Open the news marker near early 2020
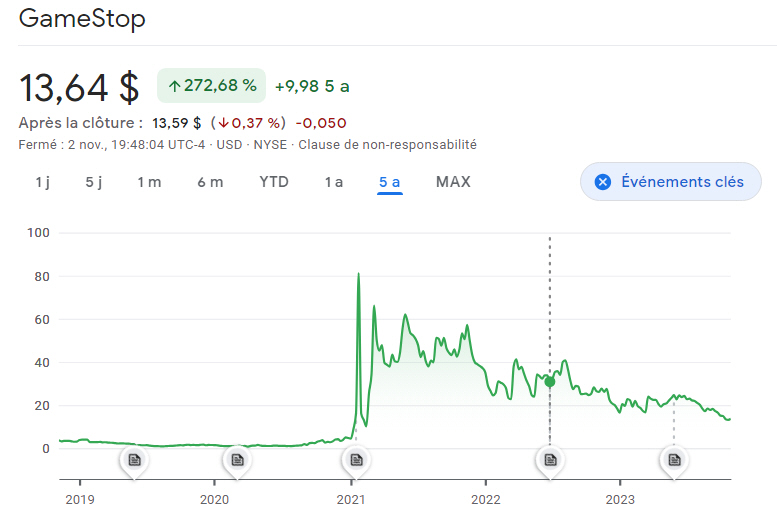This screenshot has height=522, width=777. pos(237,459)
